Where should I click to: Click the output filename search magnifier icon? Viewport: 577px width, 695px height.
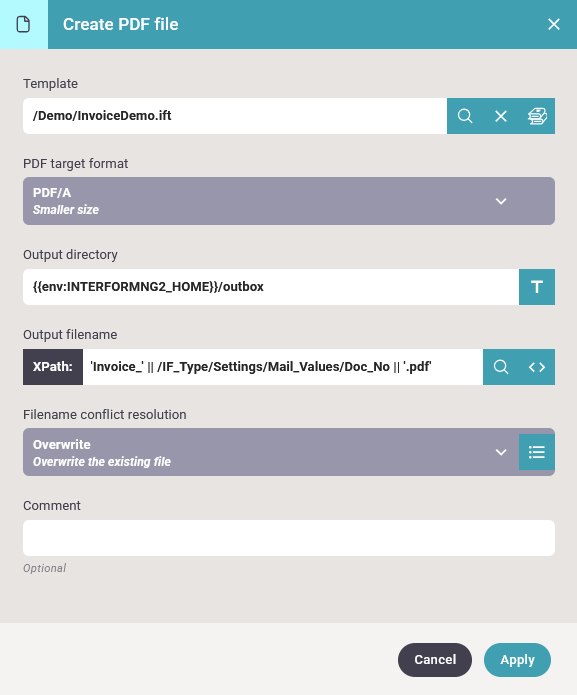(x=501, y=367)
